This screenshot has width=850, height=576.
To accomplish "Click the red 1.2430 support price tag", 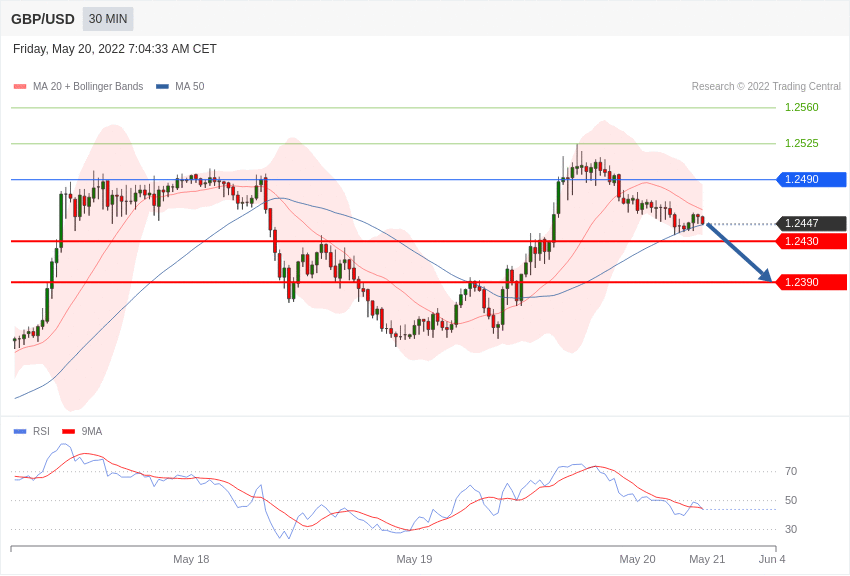I will tap(812, 241).
